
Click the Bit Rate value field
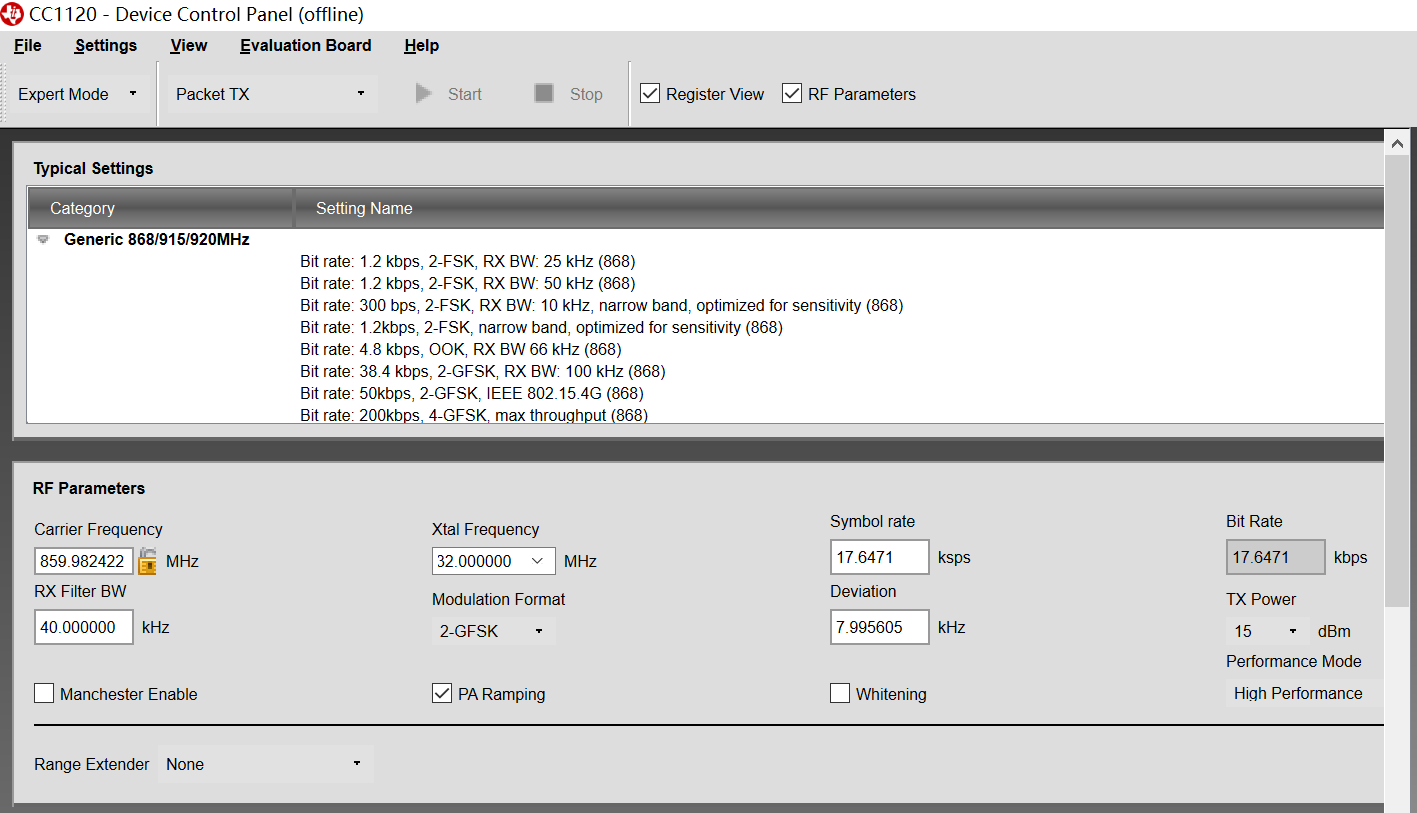1276,557
